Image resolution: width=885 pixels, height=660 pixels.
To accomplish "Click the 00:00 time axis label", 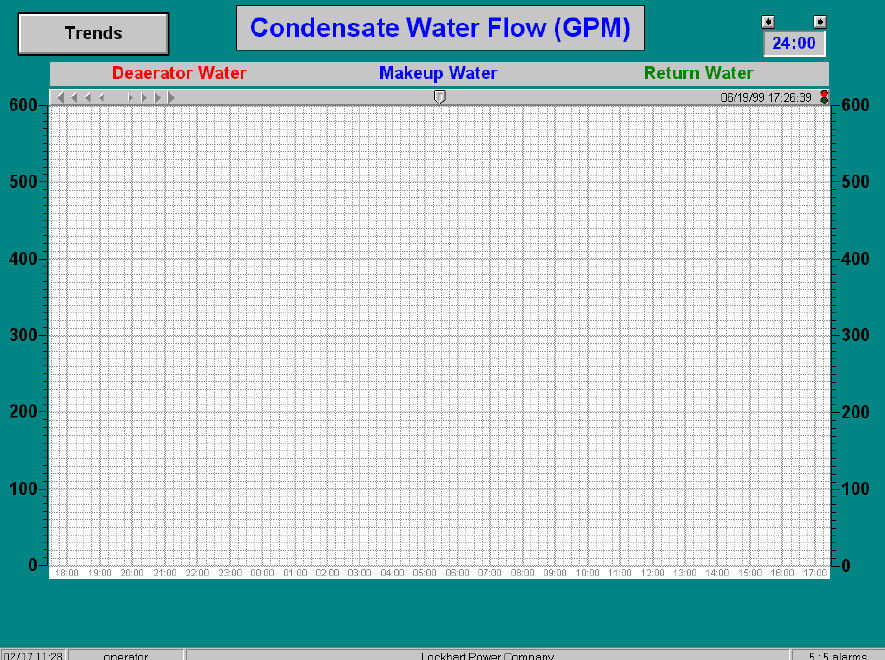I will [x=262, y=572].
